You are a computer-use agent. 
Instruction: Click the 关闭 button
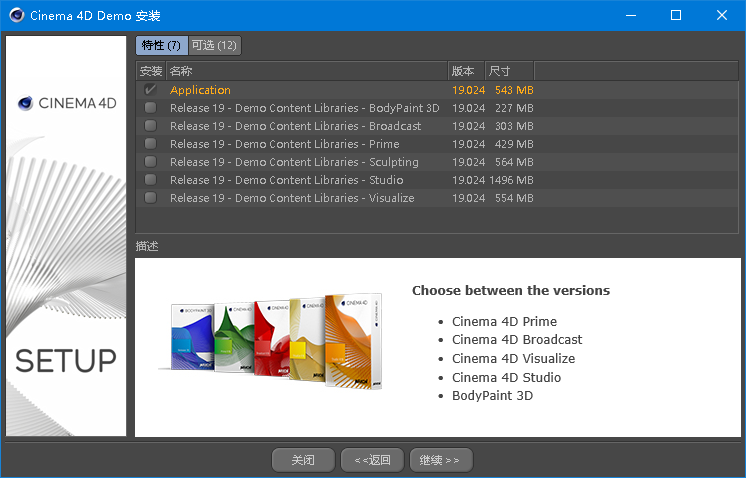coord(303,460)
